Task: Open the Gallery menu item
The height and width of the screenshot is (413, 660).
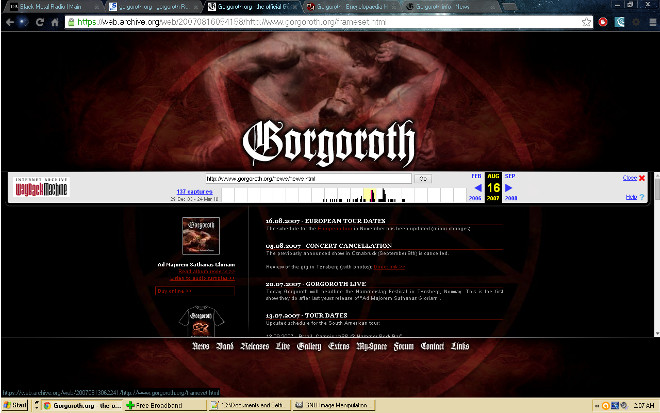Action: 309,346
